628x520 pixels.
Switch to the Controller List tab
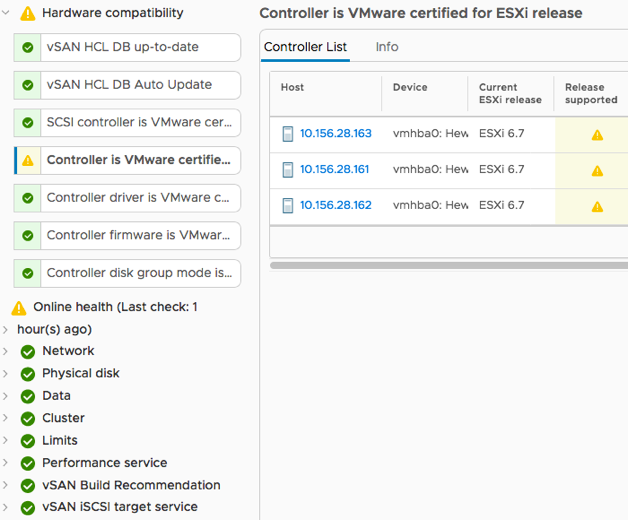pos(305,47)
